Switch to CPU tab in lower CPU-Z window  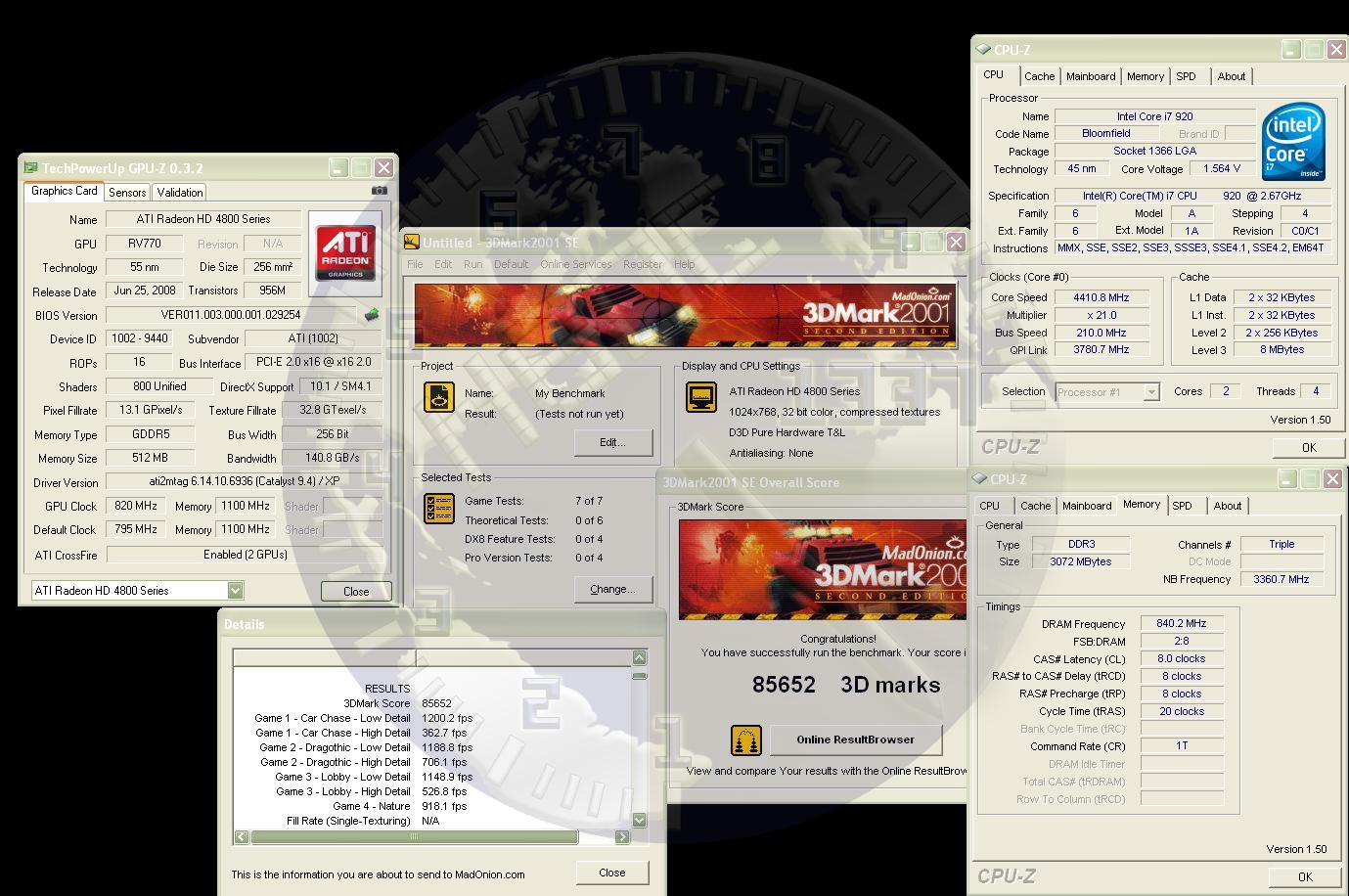pyautogui.click(x=990, y=506)
